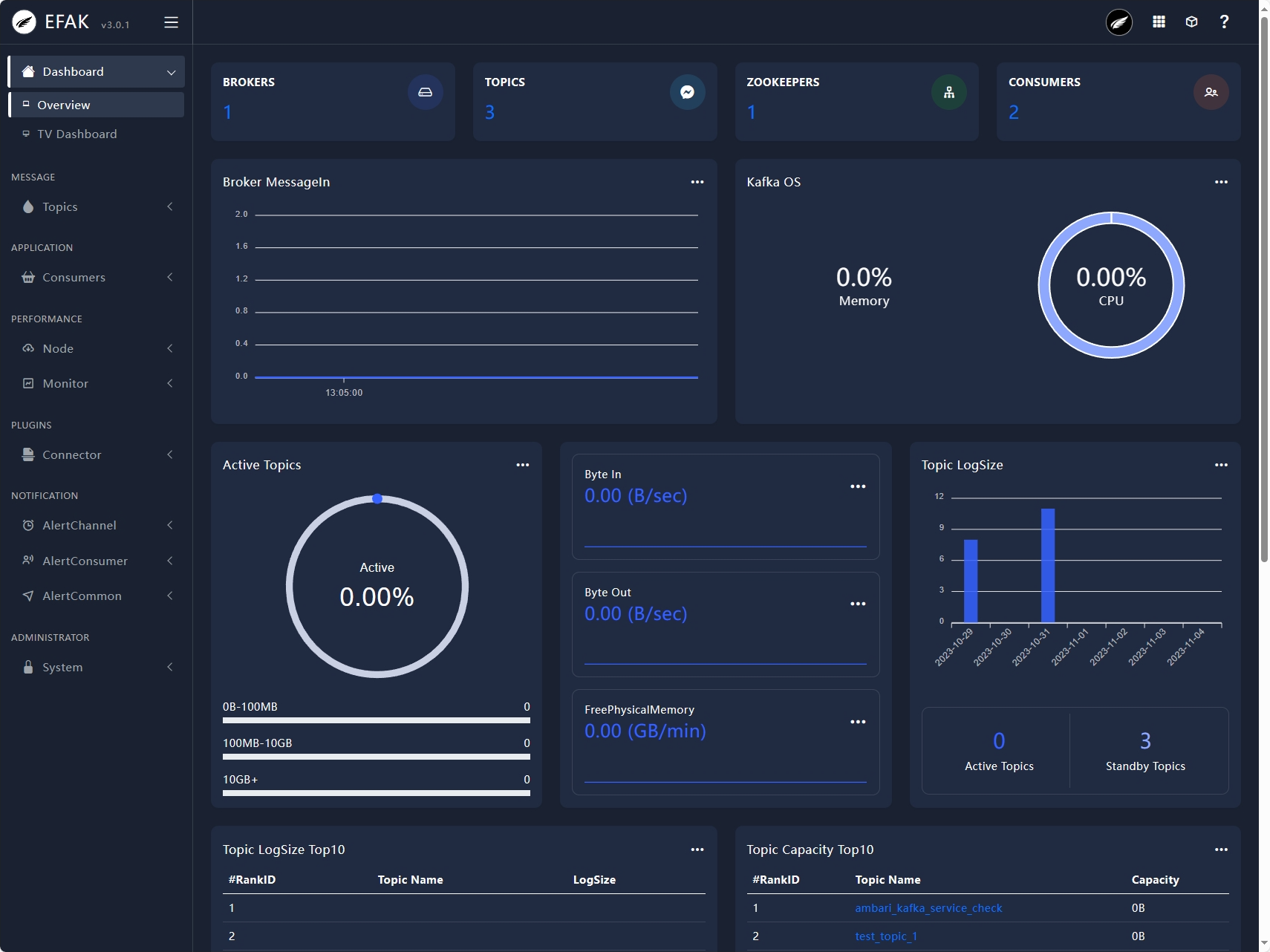The height and width of the screenshot is (952, 1270).
Task: Click the 10GB+ progress bar
Action: pos(377,793)
